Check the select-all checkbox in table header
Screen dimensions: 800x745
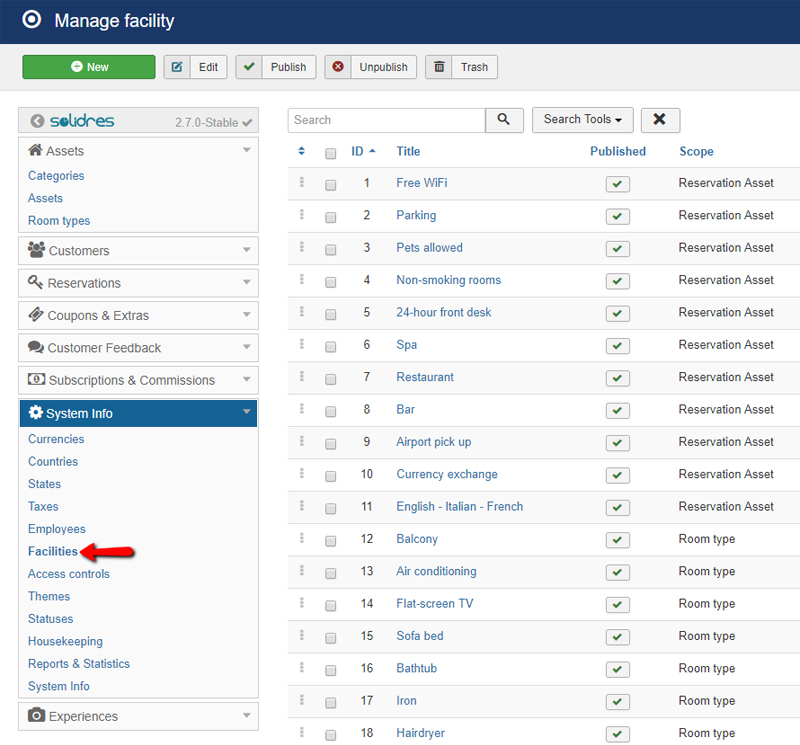coord(331,153)
